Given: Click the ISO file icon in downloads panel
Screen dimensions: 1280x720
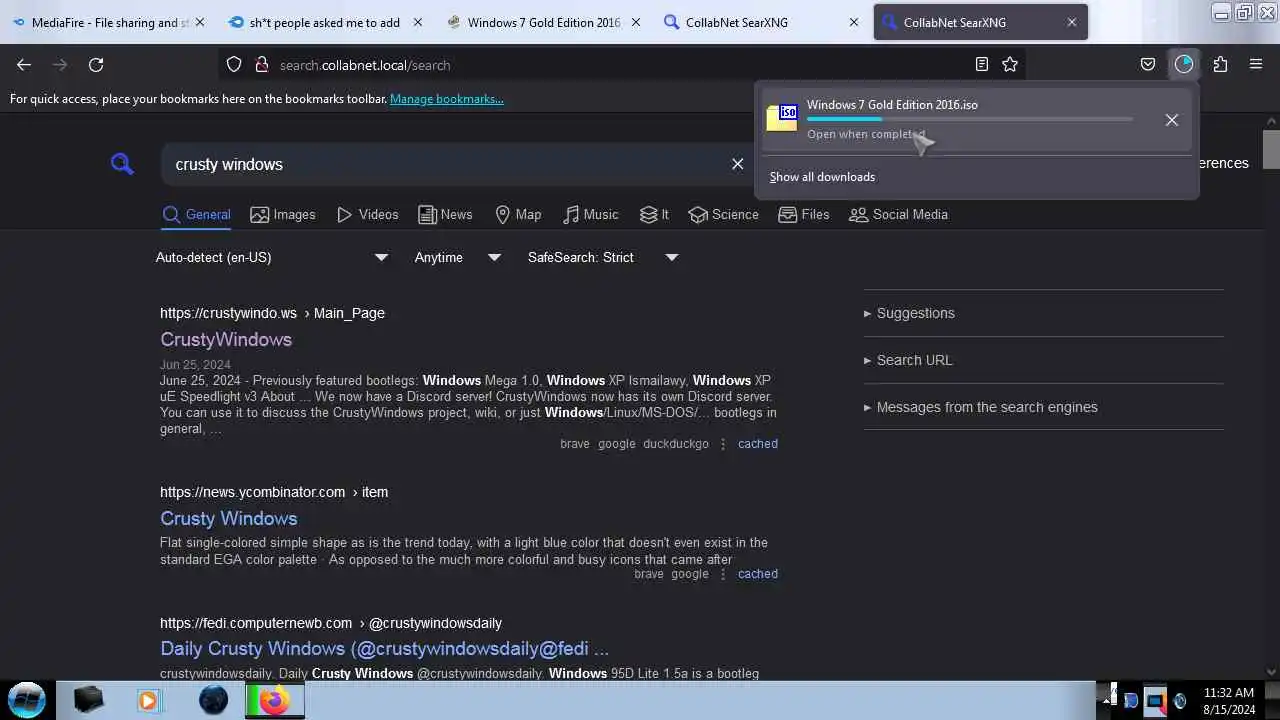Looking at the screenshot, I should 781,118.
